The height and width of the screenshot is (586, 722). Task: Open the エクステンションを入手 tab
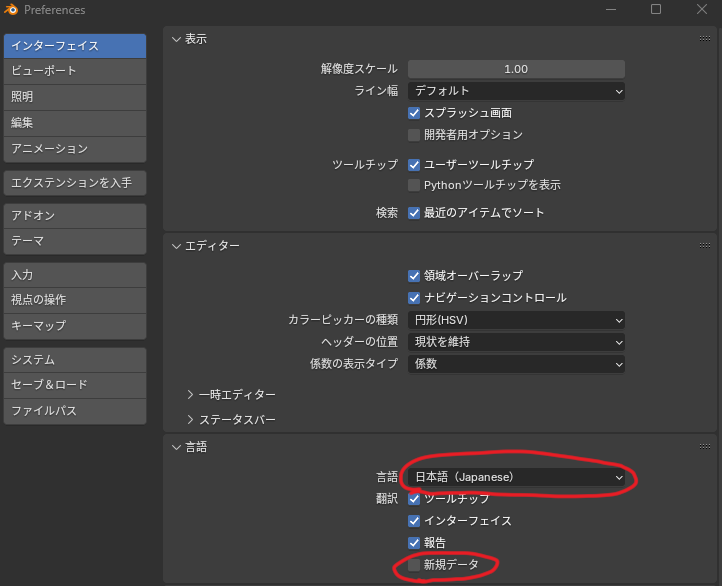click(x=75, y=183)
